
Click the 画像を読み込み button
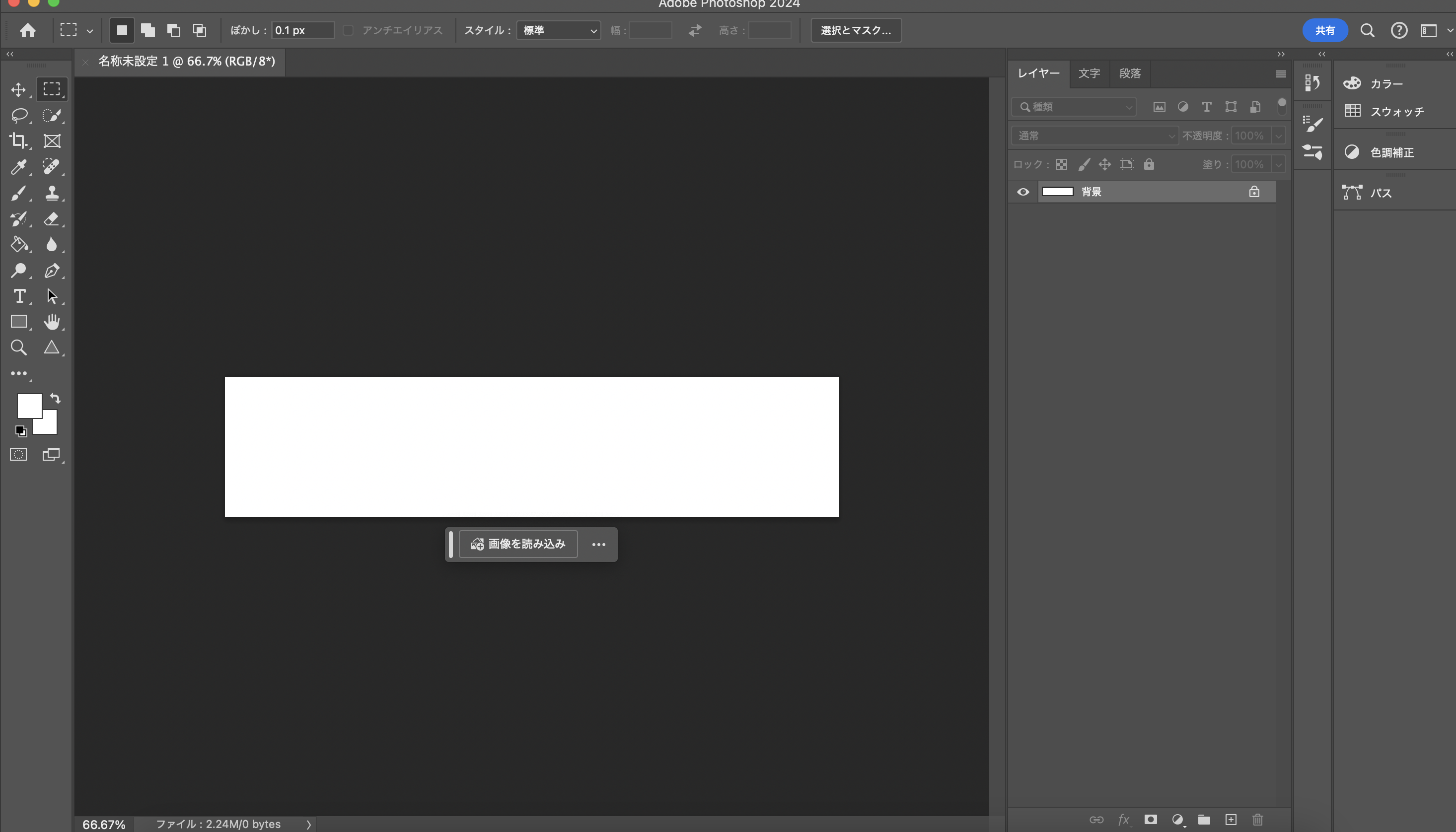point(518,544)
